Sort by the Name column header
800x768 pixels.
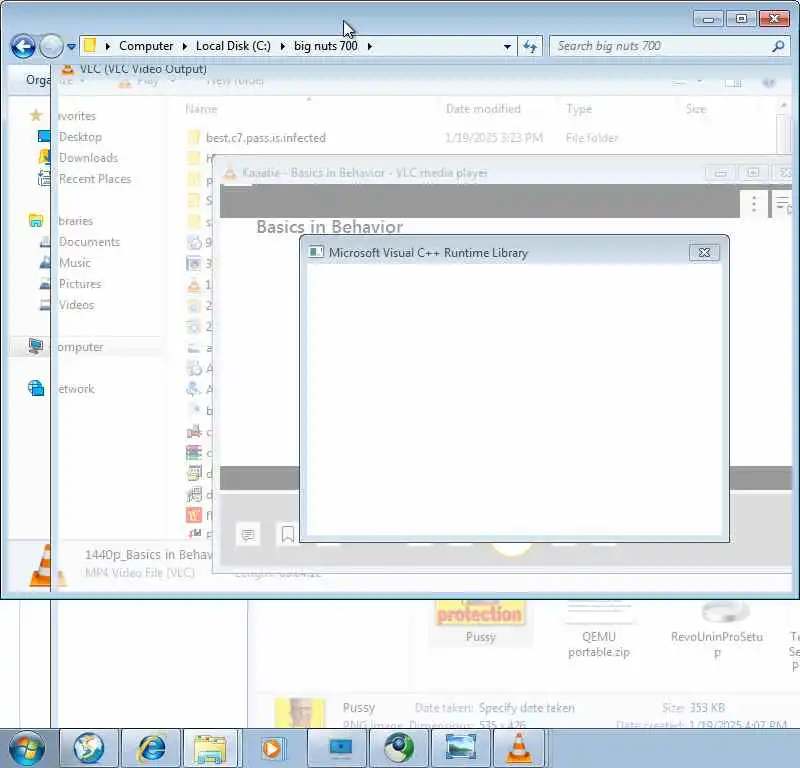coord(201,109)
